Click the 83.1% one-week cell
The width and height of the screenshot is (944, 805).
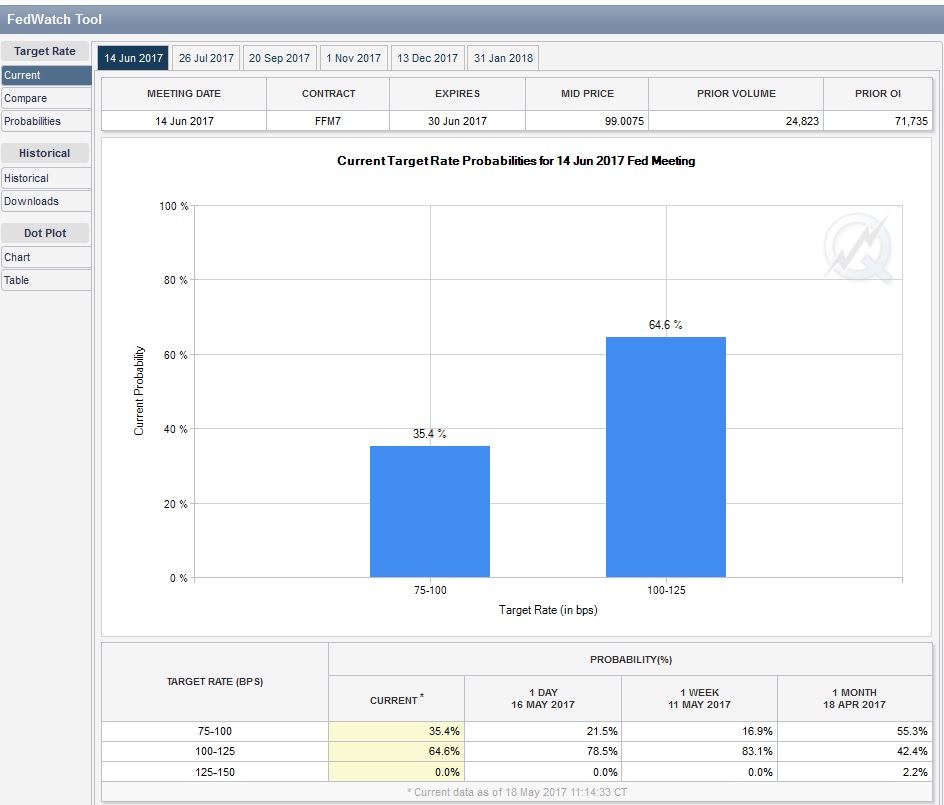(699, 751)
